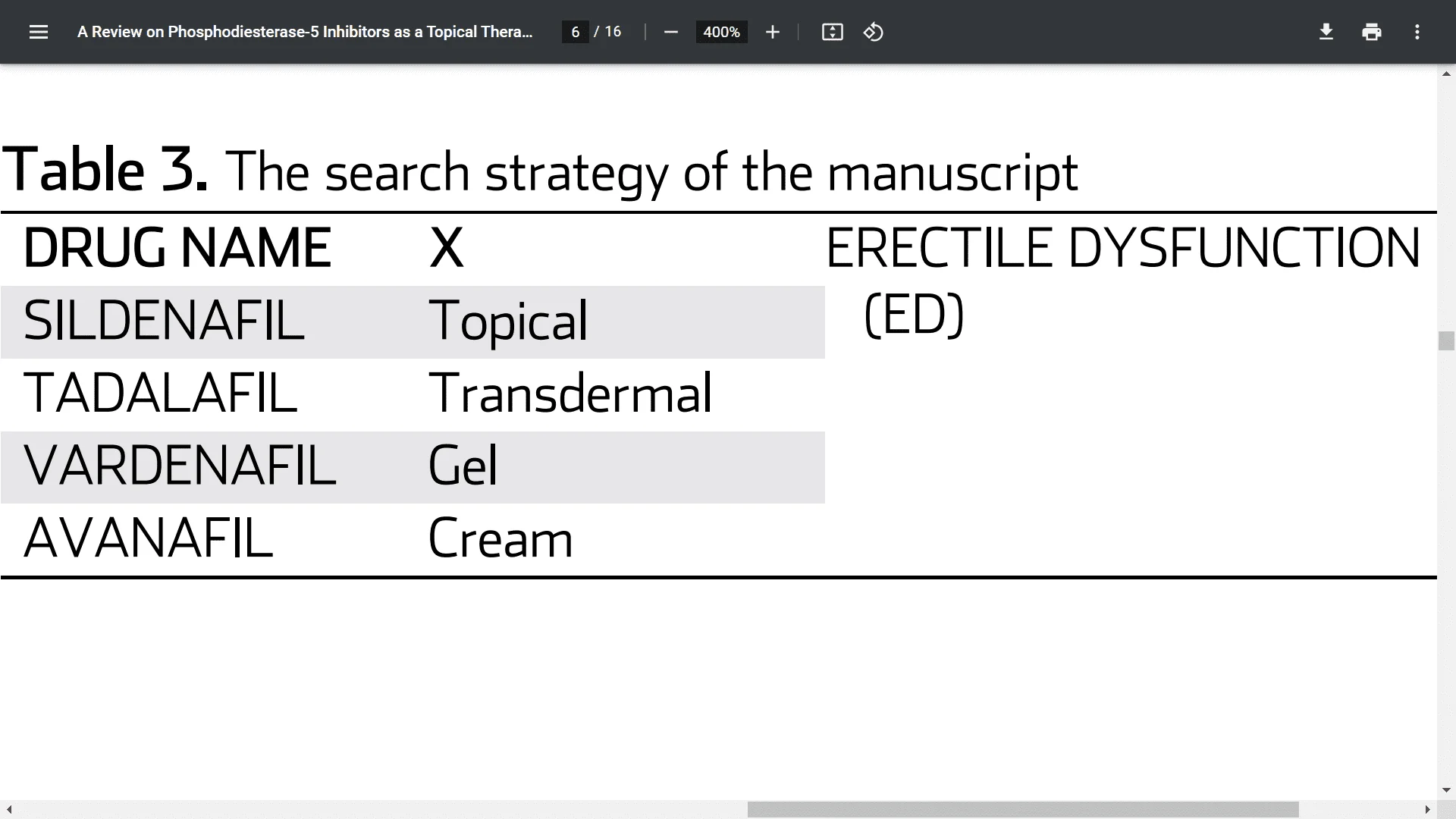Click the 'DRUG NAME' header cell
The width and height of the screenshot is (1456, 819).
[177, 248]
